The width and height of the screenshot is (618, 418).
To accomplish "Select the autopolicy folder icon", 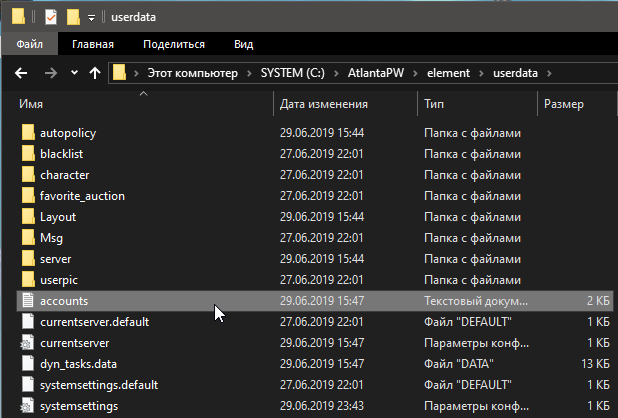I will pyautogui.click(x=28, y=133).
